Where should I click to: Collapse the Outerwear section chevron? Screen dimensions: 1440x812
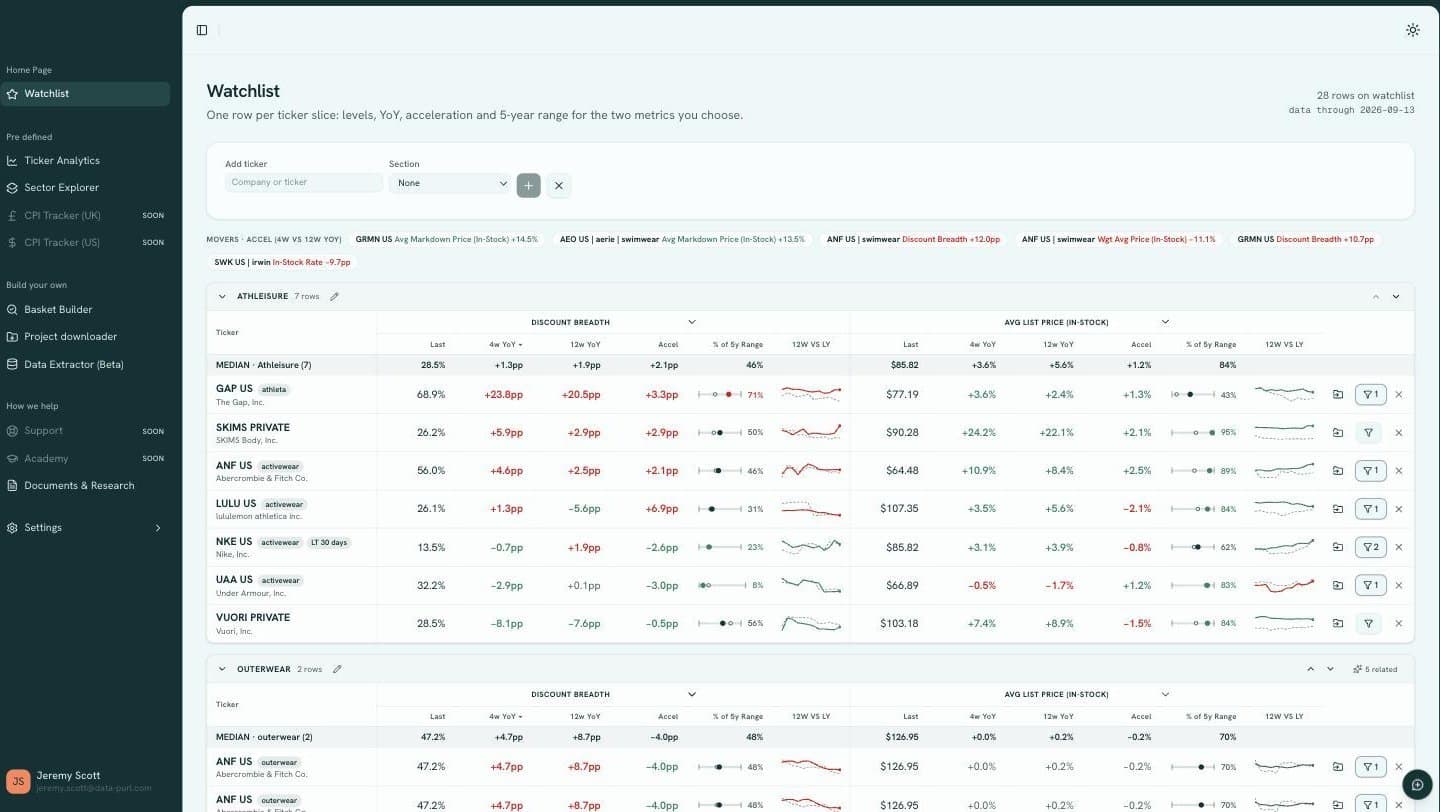223,669
